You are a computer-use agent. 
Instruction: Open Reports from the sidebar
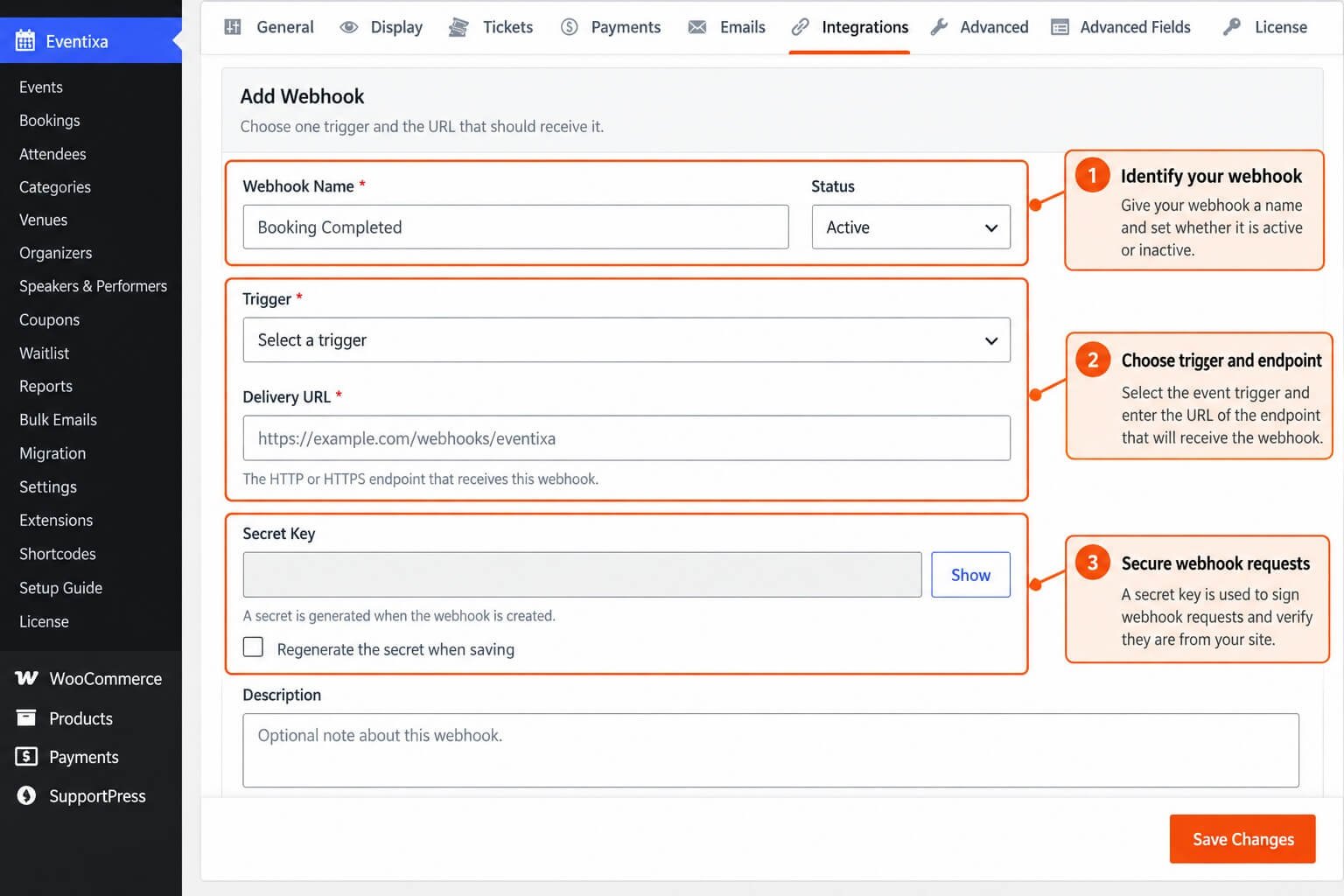(46, 387)
